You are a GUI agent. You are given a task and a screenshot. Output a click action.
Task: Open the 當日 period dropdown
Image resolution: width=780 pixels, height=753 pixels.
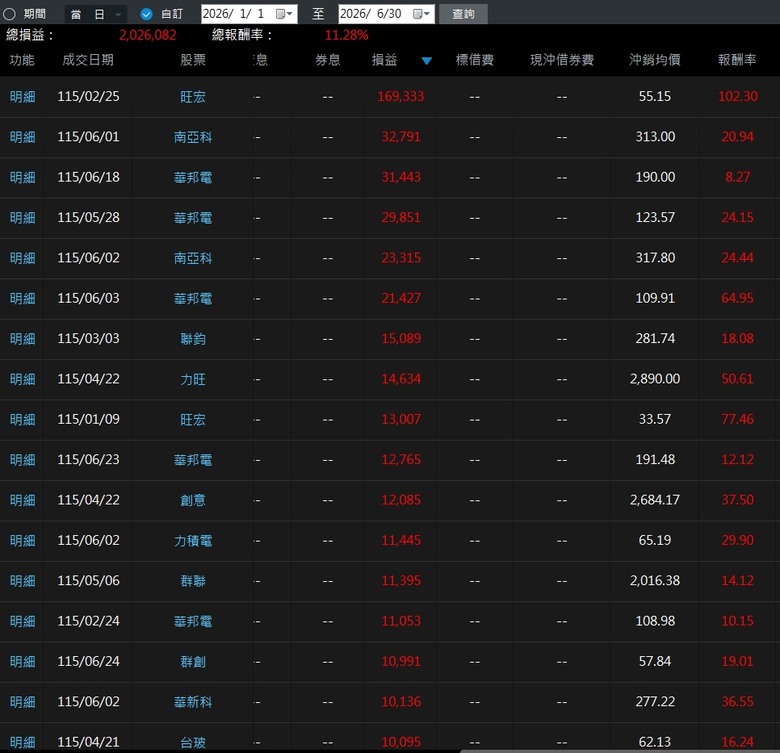coord(96,14)
